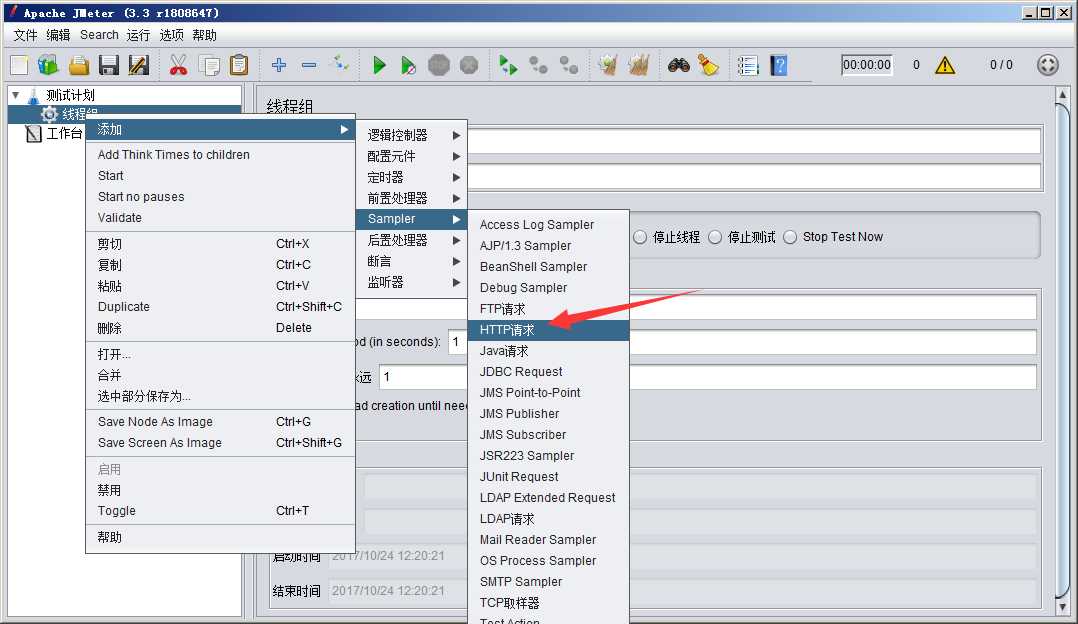This screenshot has height=624, width=1078.
Task: Choose JSR223 Sampler entry
Action: (x=549, y=456)
